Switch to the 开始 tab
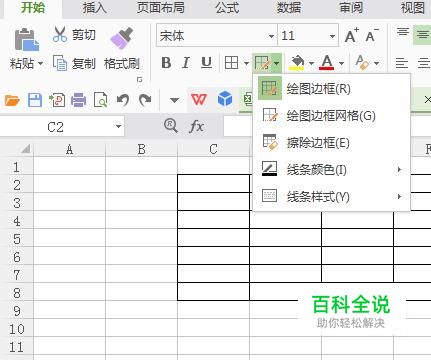Screen dimensions: 431x360 point(33,7)
